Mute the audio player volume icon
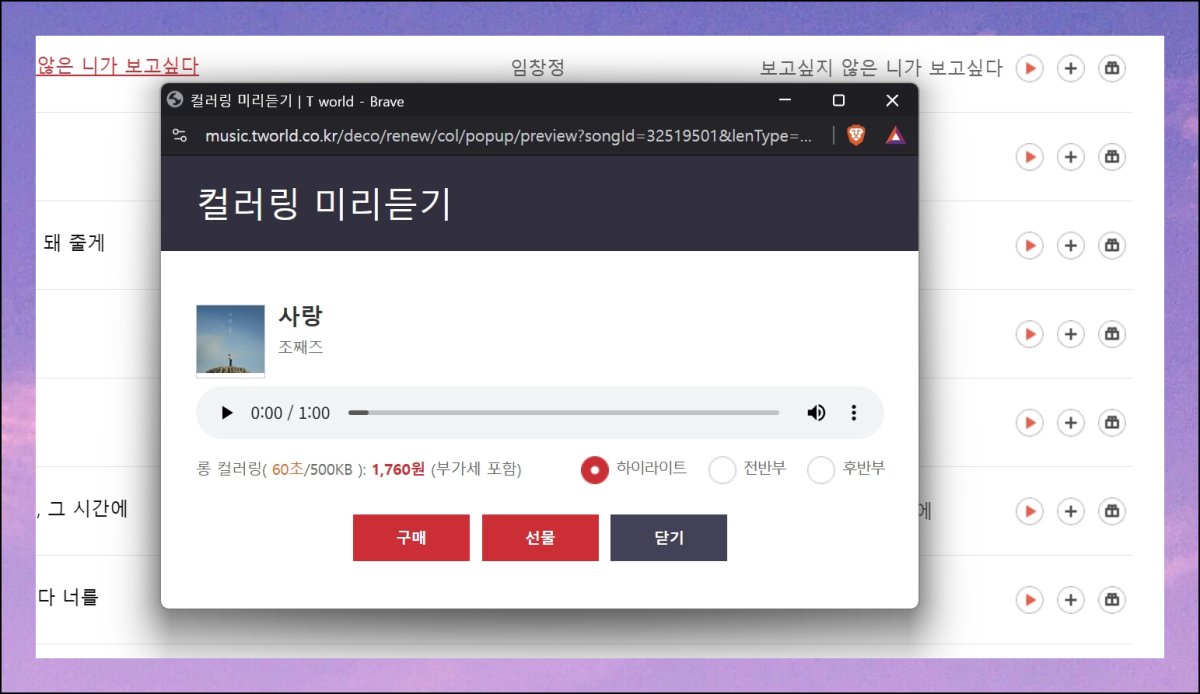 816,413
